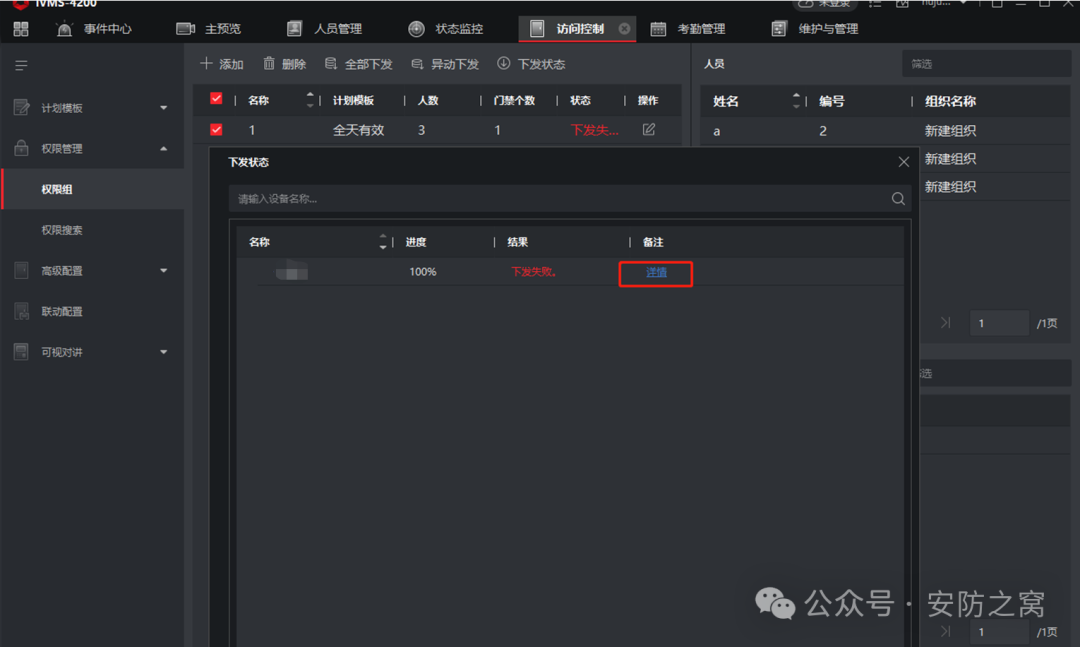
Task: Click the 删除 button
Action: click(x=284, y=64)
